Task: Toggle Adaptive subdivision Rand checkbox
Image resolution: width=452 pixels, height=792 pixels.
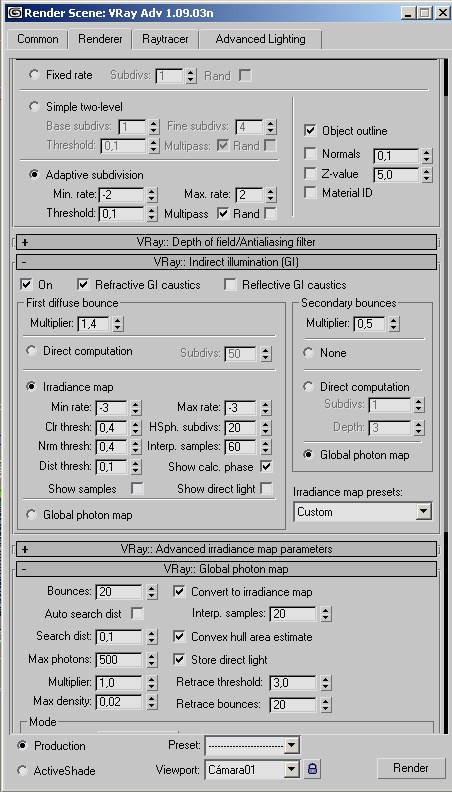Action: click(271, 214)
